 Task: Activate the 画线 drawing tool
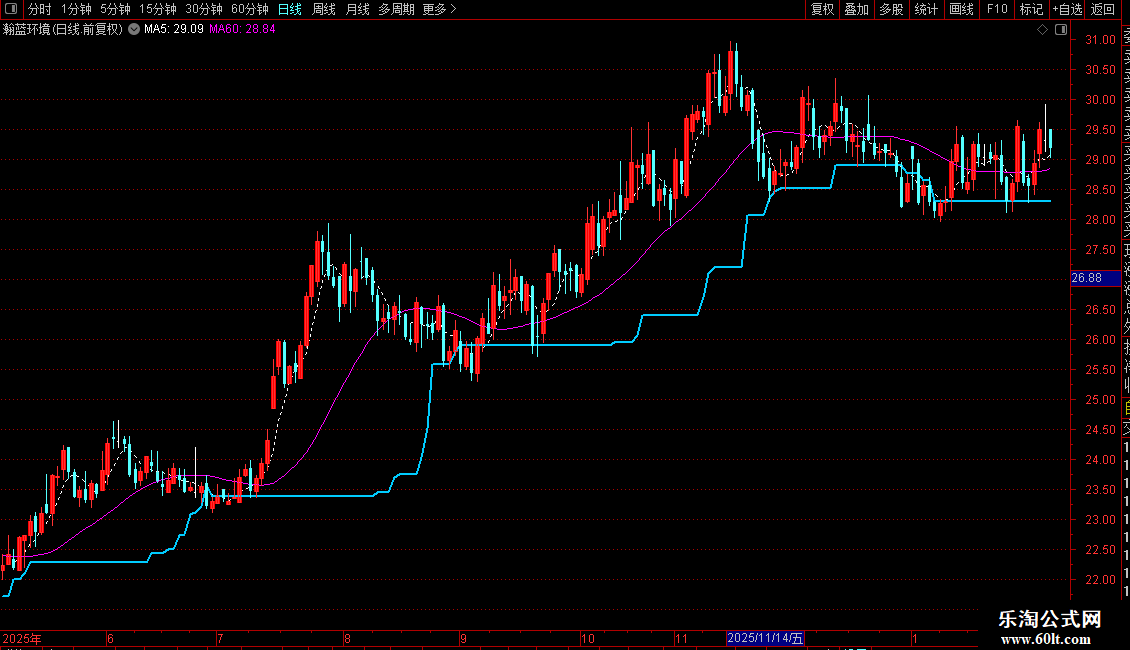961,9
